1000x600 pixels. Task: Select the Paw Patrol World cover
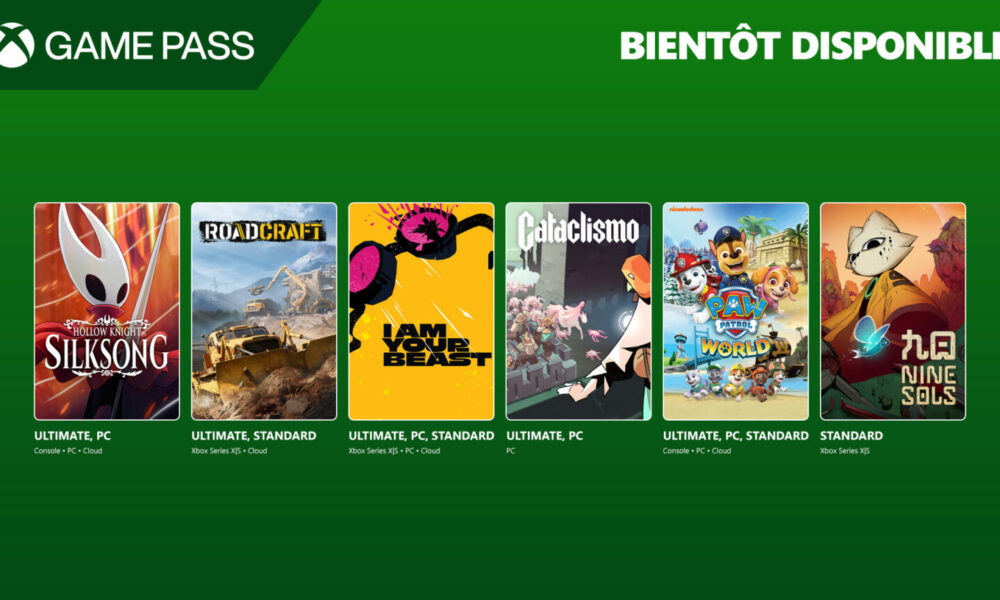(x=735, y=311)
